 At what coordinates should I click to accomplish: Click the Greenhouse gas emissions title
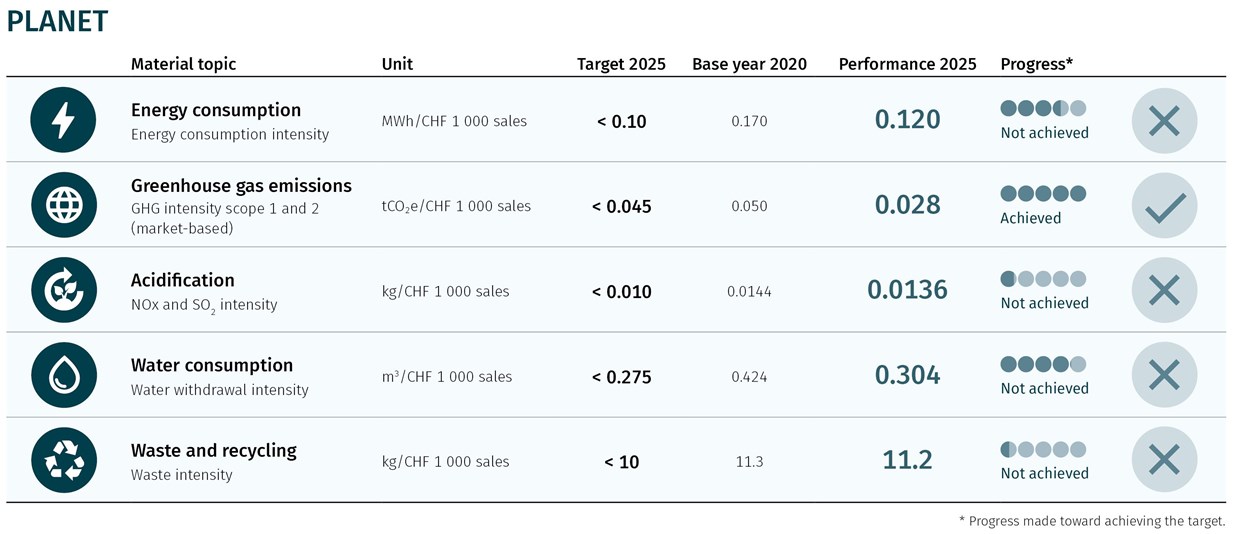click(241, 186)
